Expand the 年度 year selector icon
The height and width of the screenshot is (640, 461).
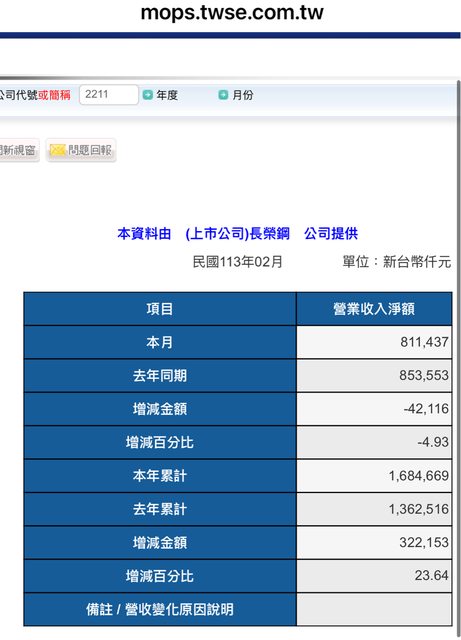(x=147, y=95)
